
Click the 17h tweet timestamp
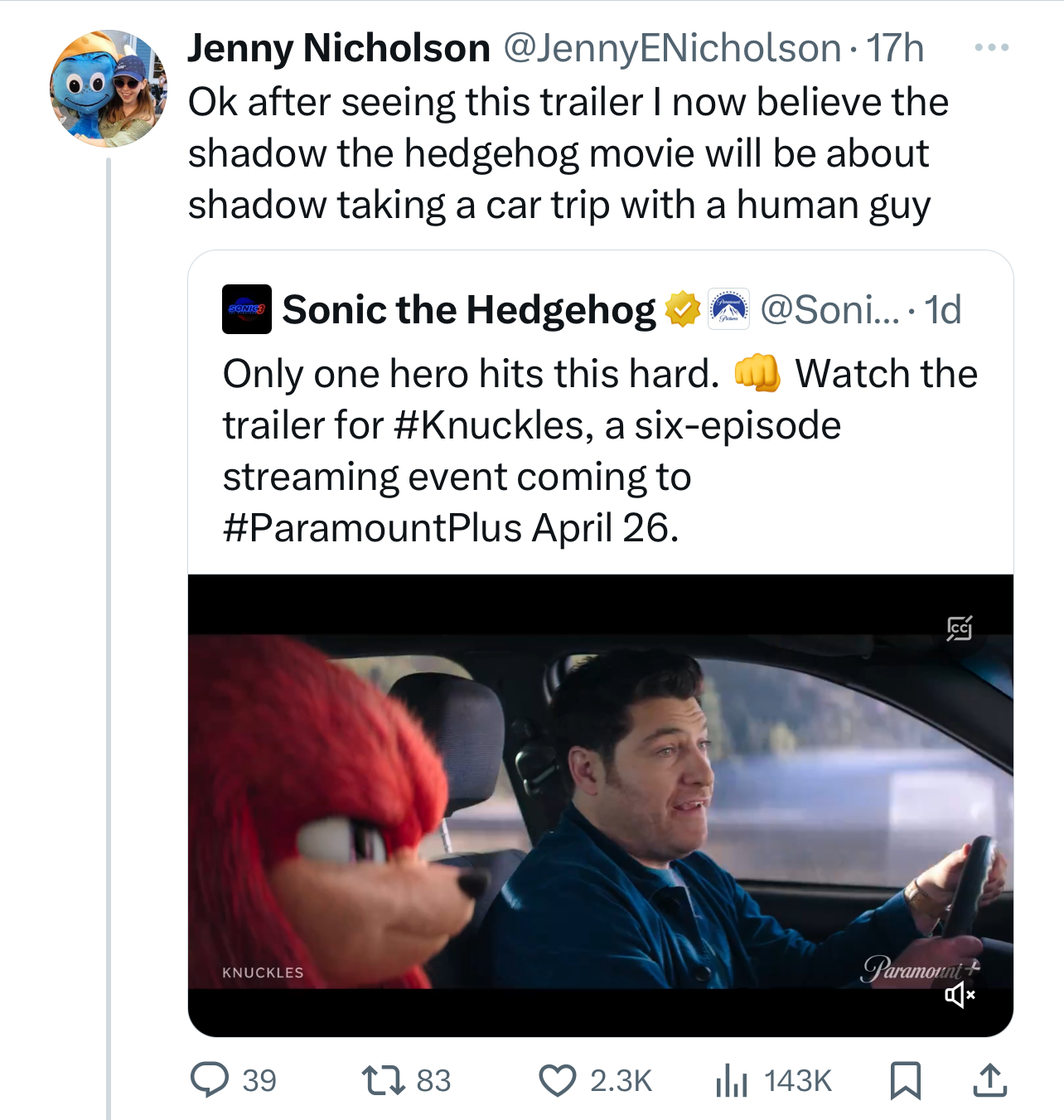895,48
